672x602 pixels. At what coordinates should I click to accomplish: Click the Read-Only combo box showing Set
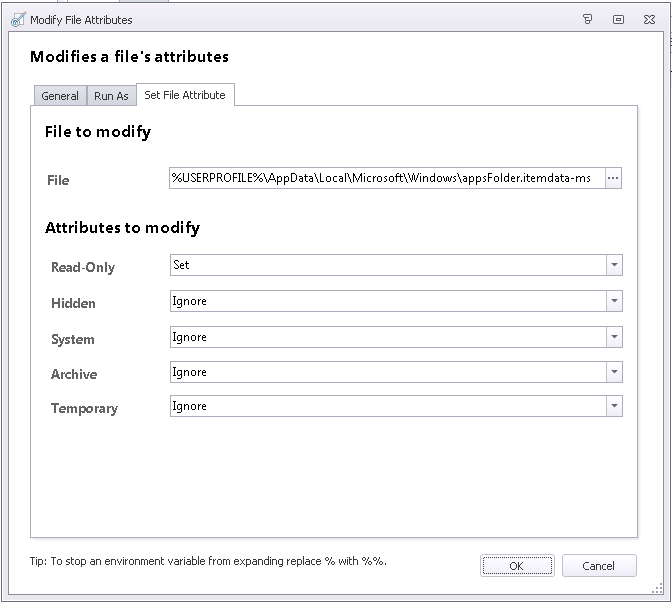[386, 265]
